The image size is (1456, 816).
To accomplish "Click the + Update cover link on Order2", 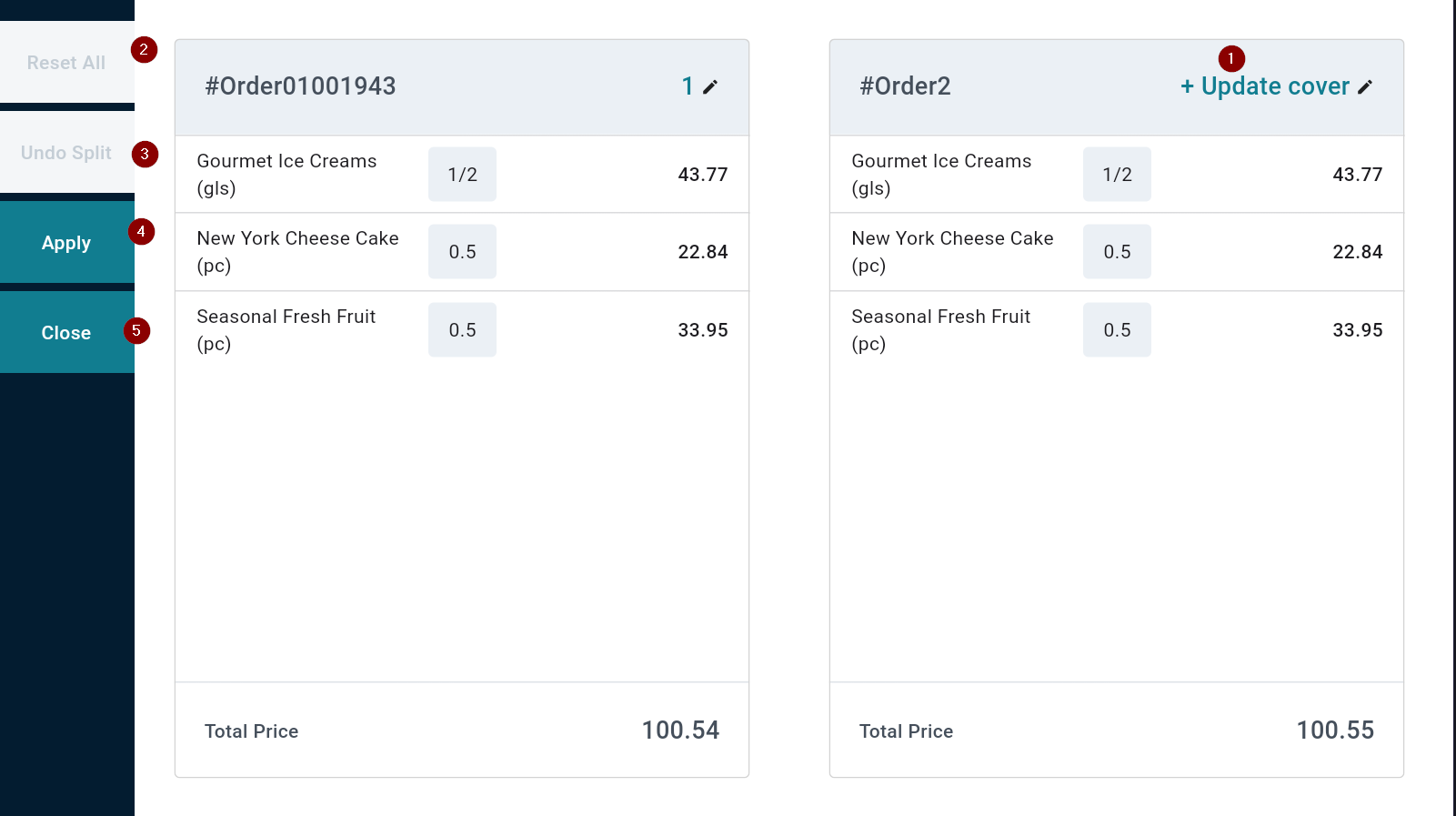I will 1264,86.
